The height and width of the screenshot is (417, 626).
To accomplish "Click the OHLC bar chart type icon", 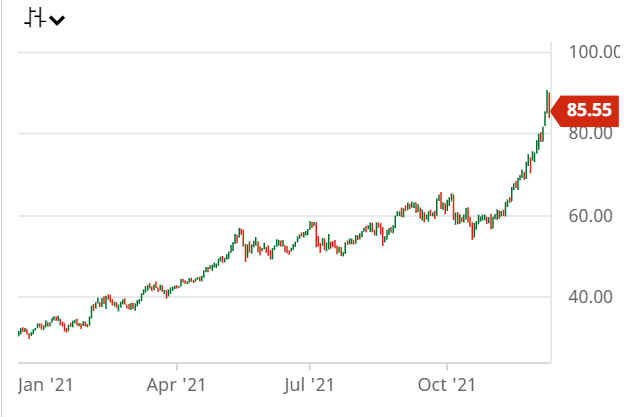I will (36, 18).
